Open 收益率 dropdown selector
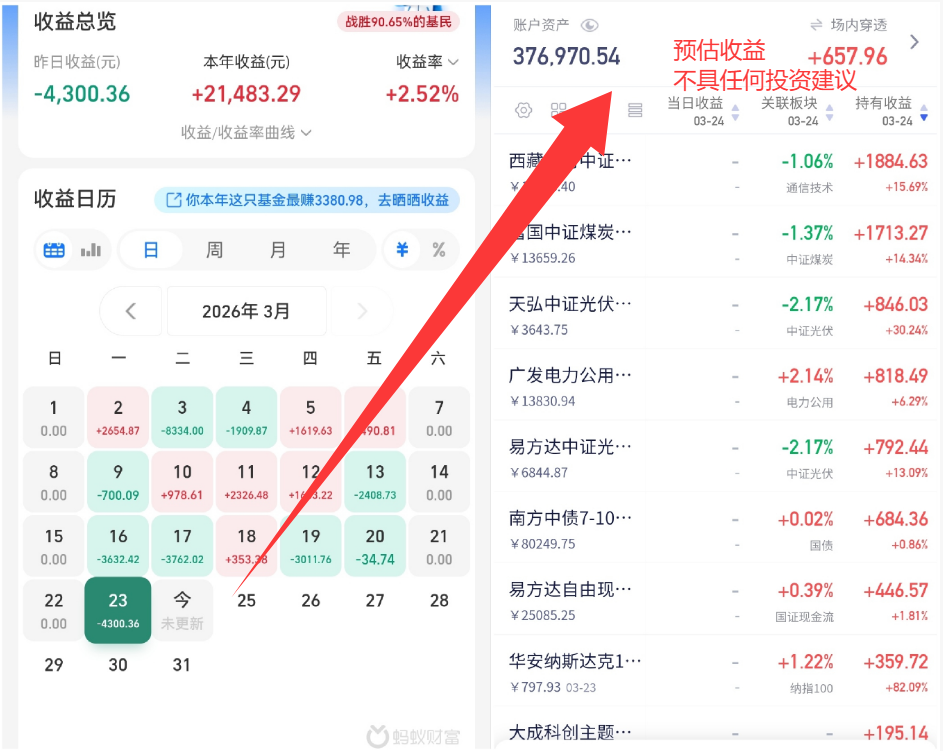Viewport: 943px width, 751px height. tap(427, 61)
